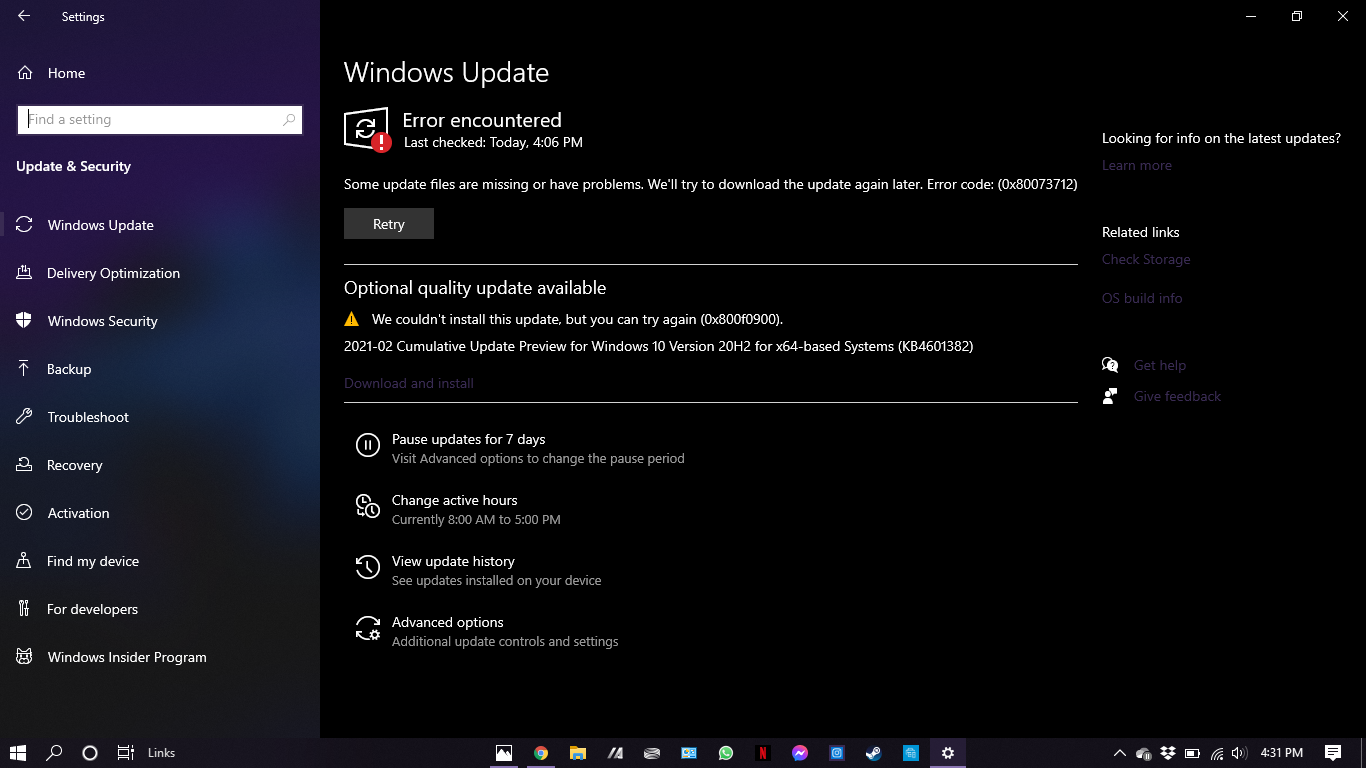Open the OS build info link
Screen dimensions: 1366x768
pyautogui.click(x=1142, y=298)
